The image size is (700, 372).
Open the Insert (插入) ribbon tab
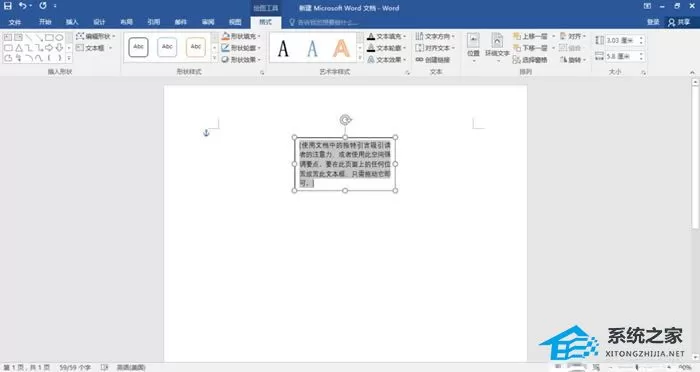tap(72, 22)
